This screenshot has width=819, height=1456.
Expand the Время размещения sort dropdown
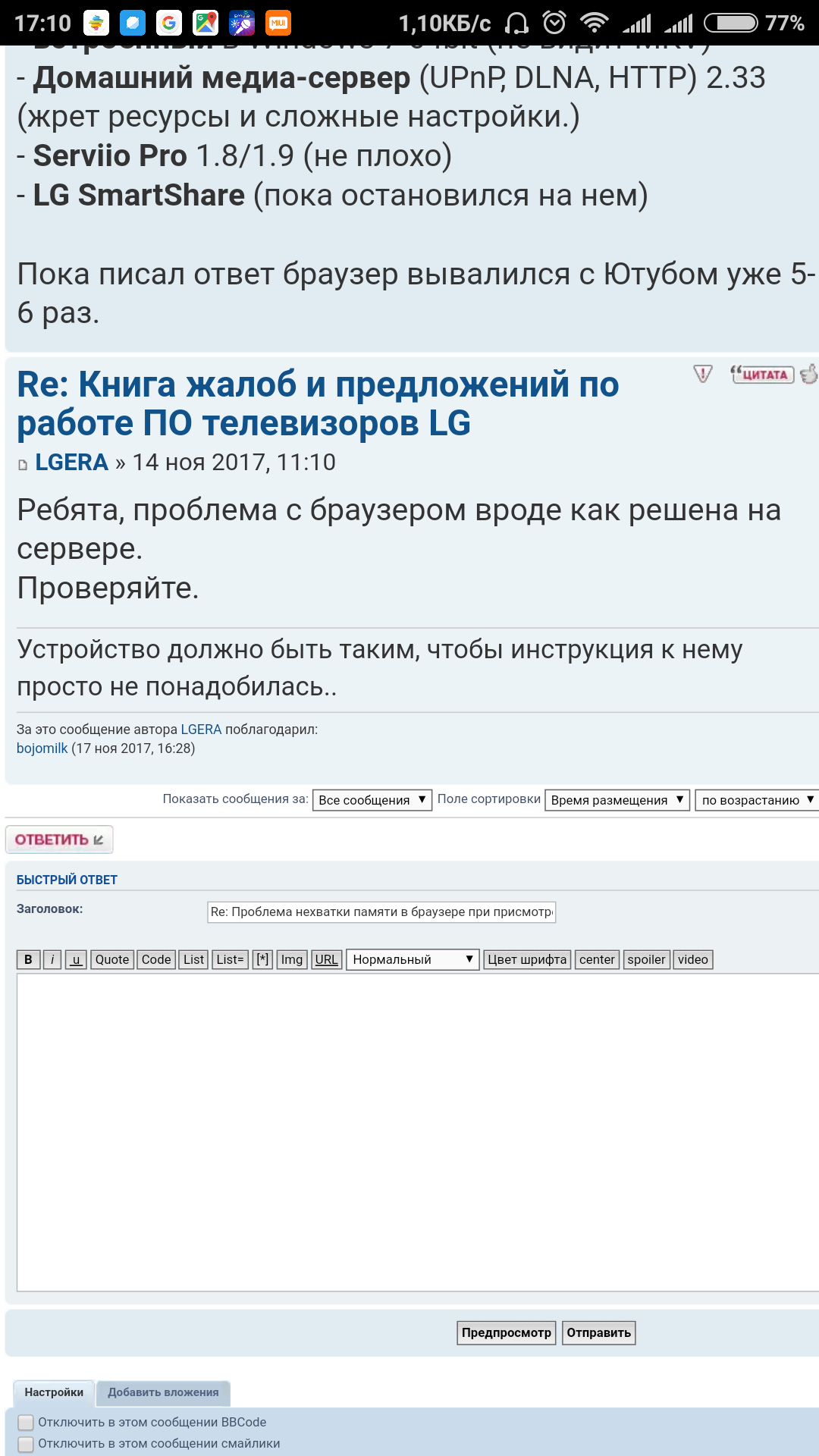click(x=617, y=800)
